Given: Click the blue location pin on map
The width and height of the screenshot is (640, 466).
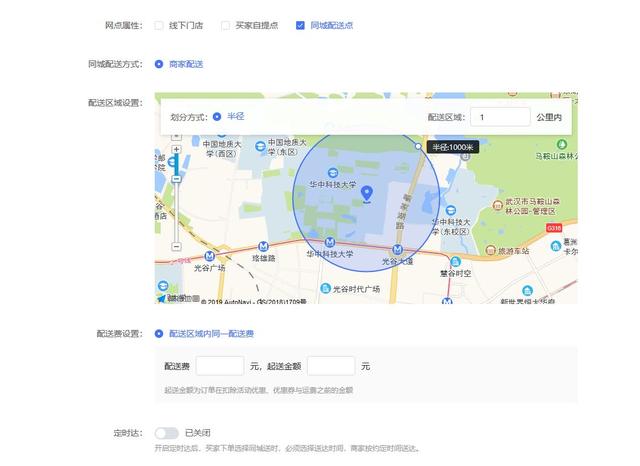Looking at the screenshot, I should point(367,193).
